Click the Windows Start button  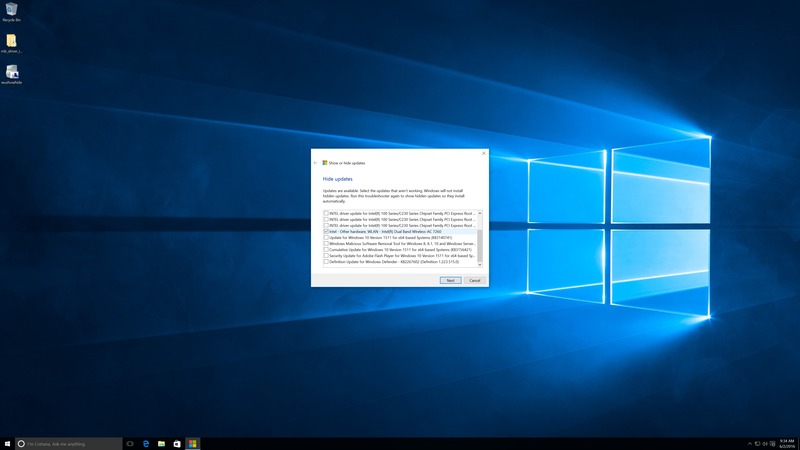click(8, 443)
